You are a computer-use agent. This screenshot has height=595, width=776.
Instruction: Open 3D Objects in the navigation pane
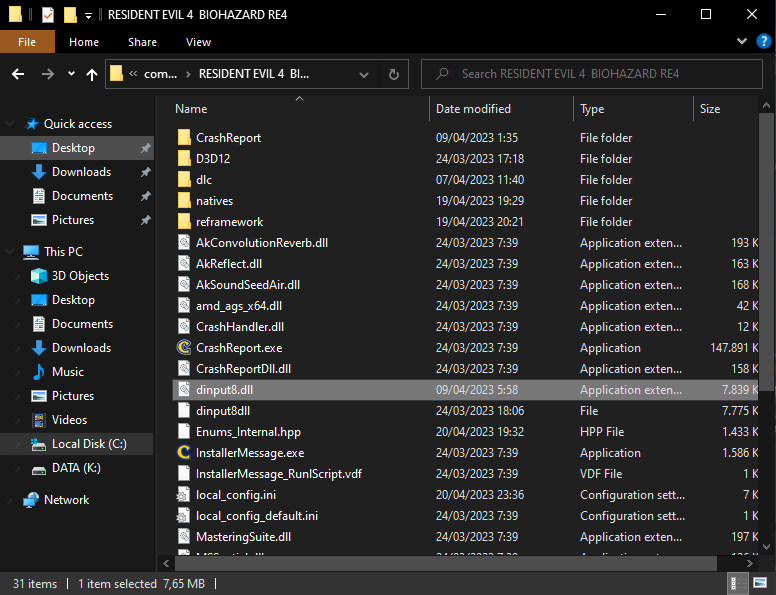tap(80, 276)
